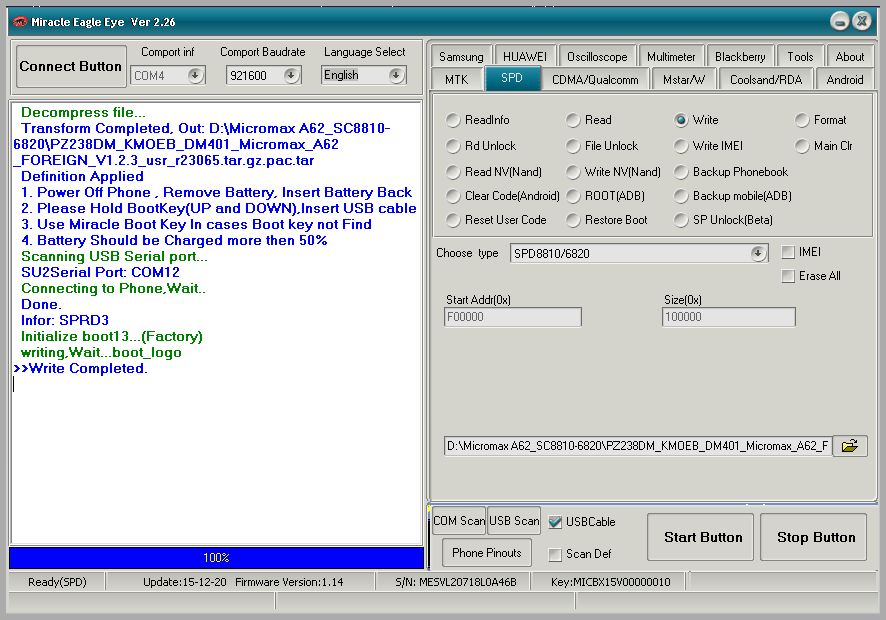Switch to the Samsung tab

tap(461, 57)
